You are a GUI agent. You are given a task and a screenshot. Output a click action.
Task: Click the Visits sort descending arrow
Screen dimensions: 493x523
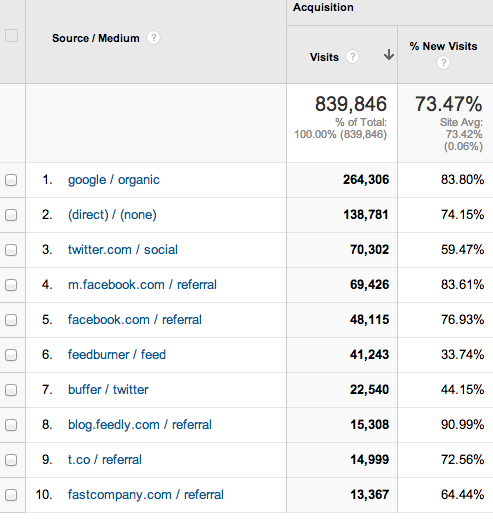coord(389,55)
